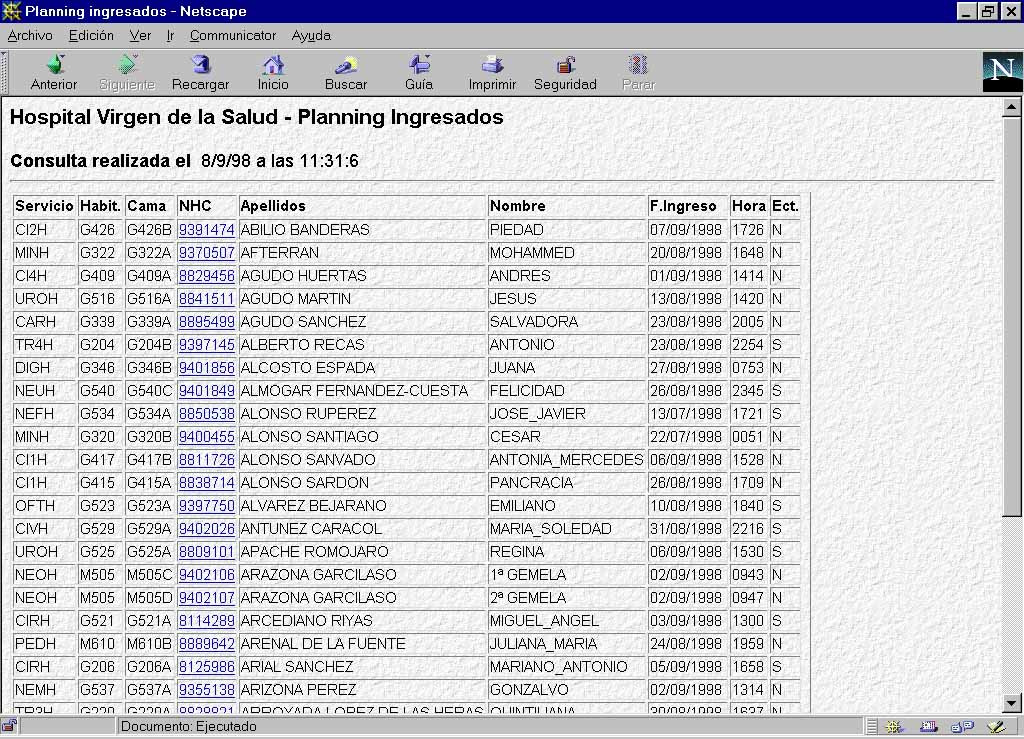Image resolution: width=1024 pixels, height=739 pixels.
Task: Go home using the Inicio icon
Action: pyautogui.click(x=273, y=66)
